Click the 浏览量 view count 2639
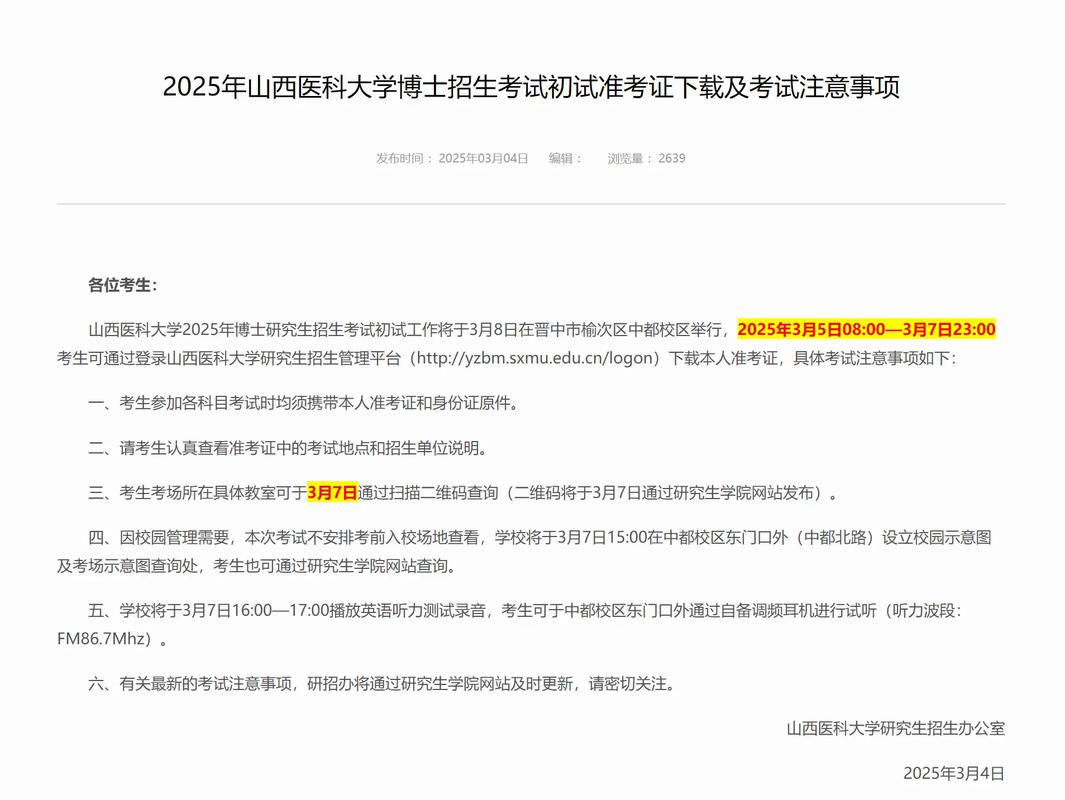The width and height of the screenshot is (1065, 800). tap(646, 157)
